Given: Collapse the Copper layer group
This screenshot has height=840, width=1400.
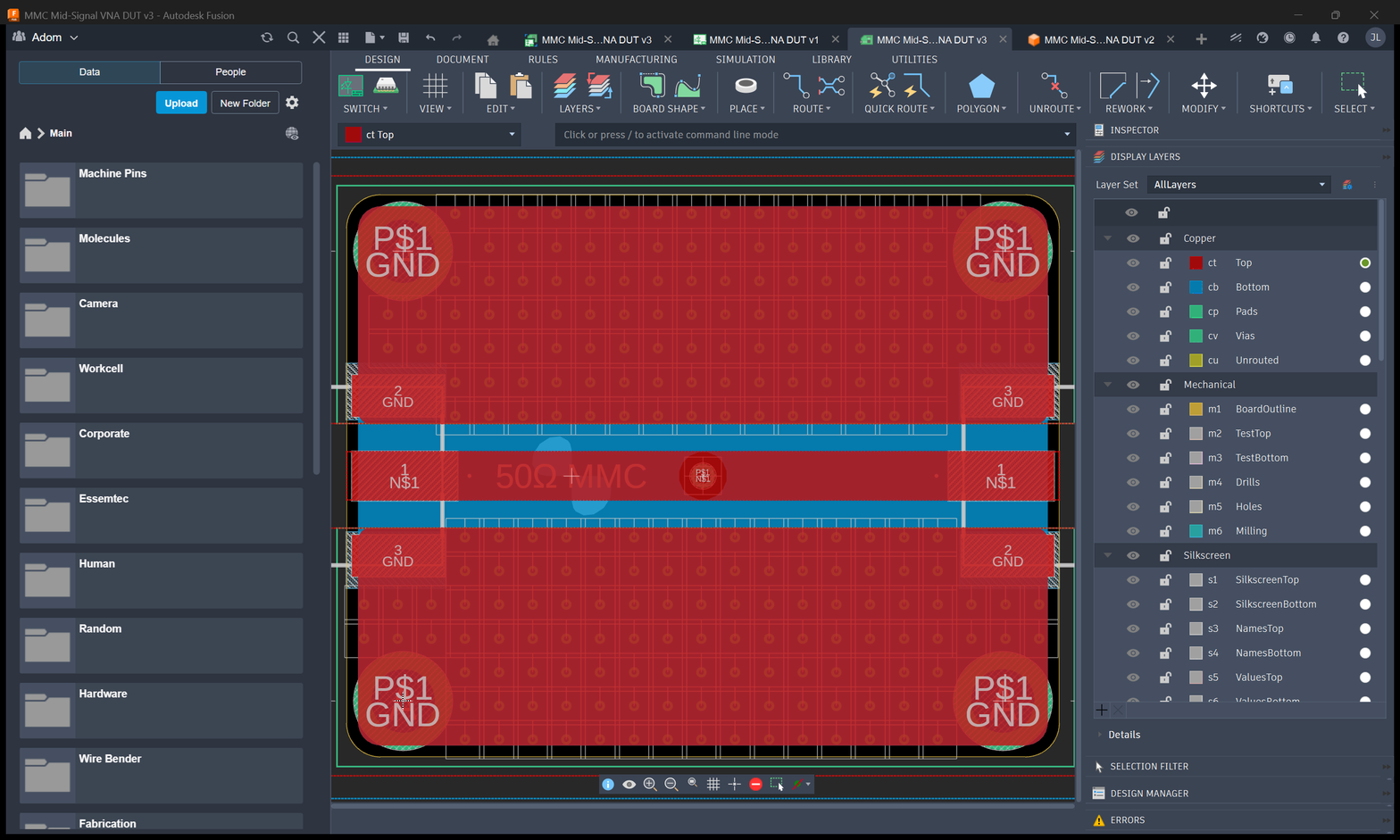Looking at the screenshot, I should 1107,238.
